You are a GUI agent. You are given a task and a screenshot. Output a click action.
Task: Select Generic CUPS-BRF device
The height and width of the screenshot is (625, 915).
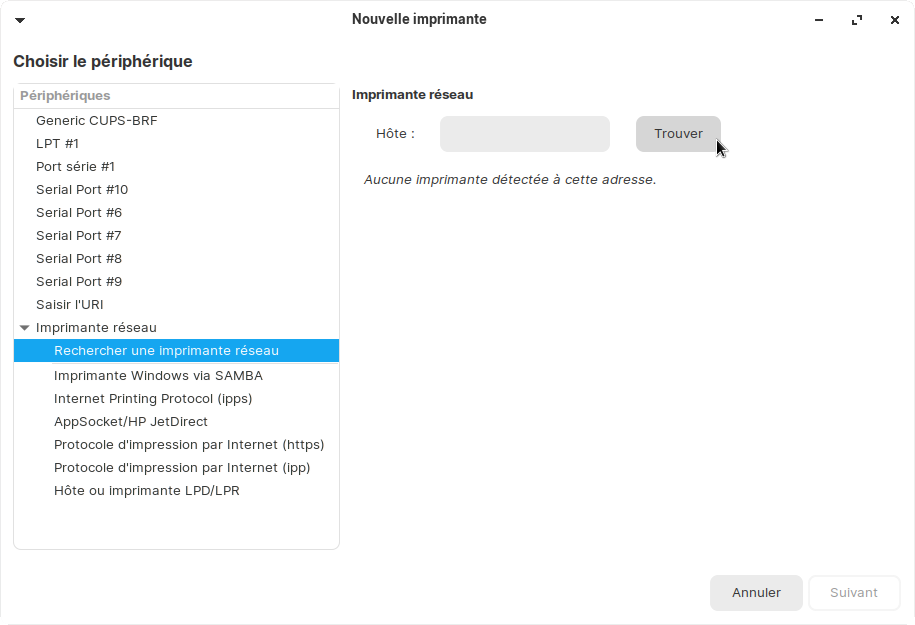pos(96,121)
